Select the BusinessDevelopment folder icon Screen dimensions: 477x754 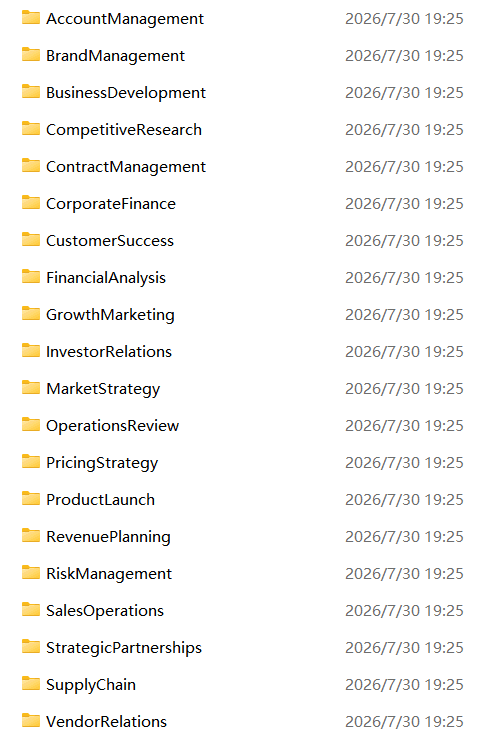tap(31, 92)
